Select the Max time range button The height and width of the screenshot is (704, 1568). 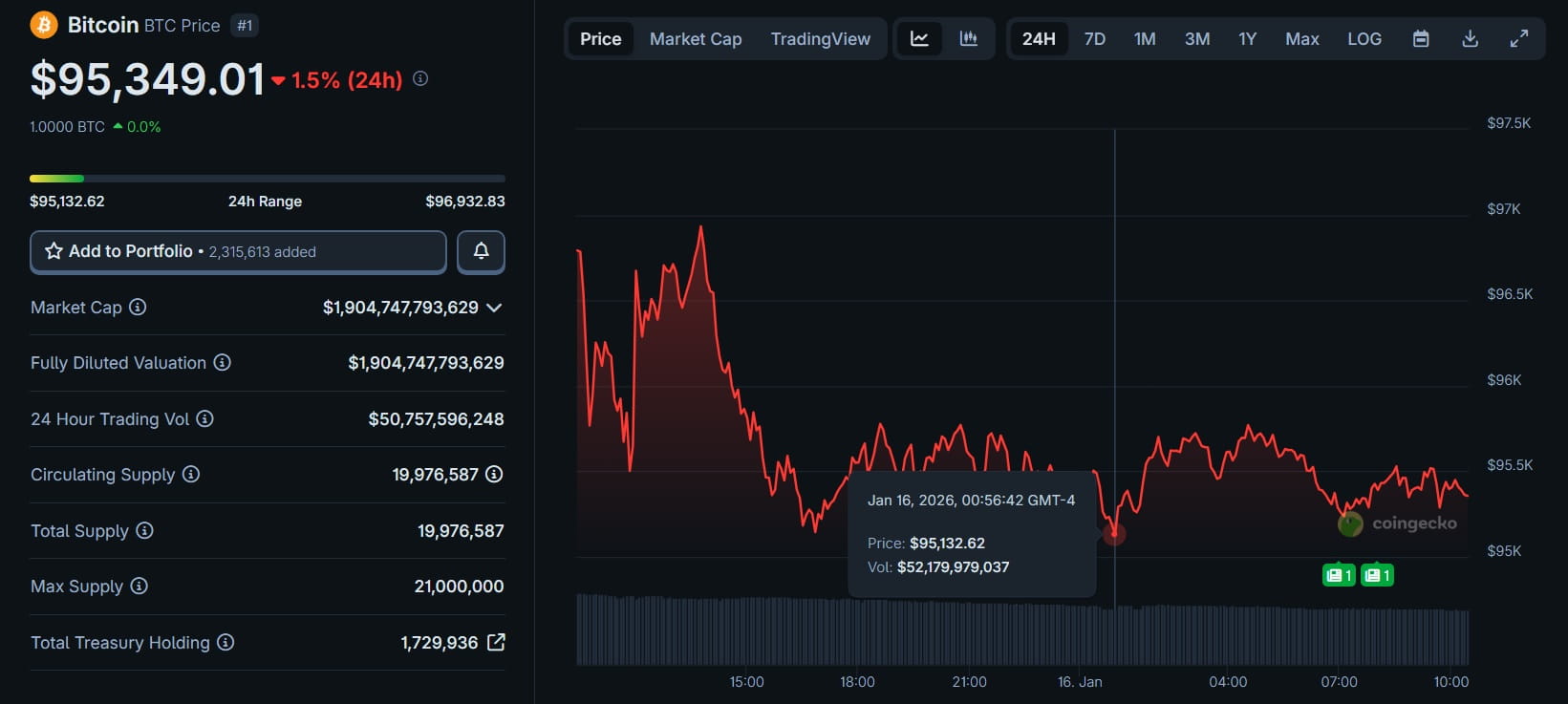click(1301, 39)
